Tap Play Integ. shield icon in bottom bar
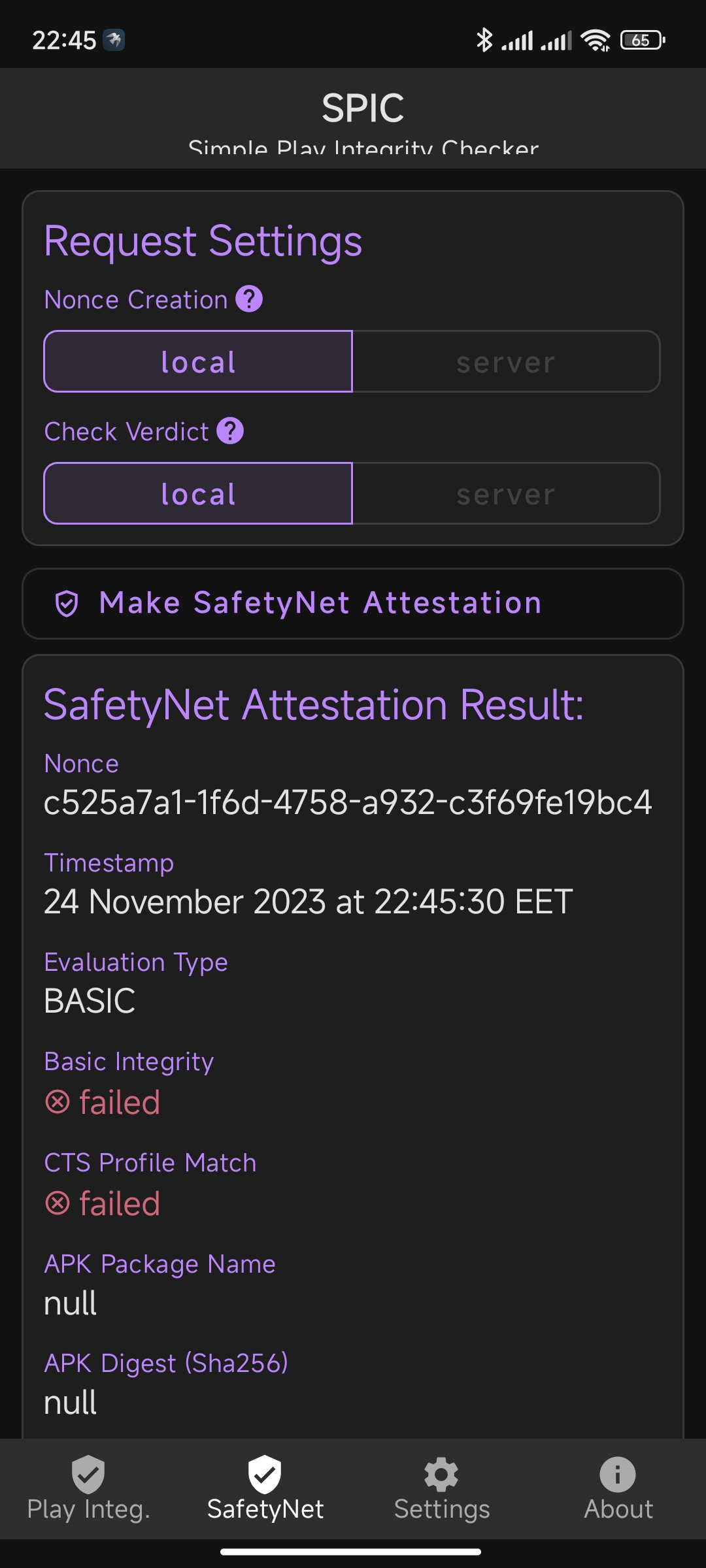This screenshot has width=706, height=1568. 88,1474
